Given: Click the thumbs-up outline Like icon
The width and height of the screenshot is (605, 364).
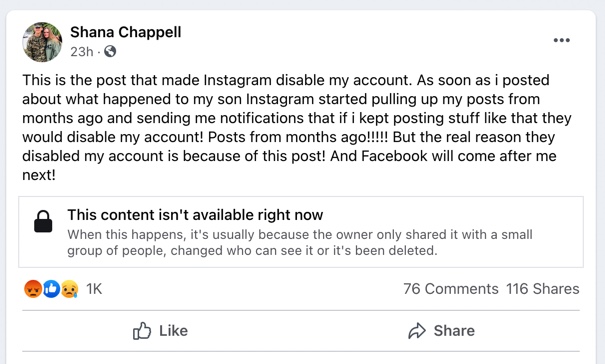Looking at the screenshot, I should click(x=142, y=331).
